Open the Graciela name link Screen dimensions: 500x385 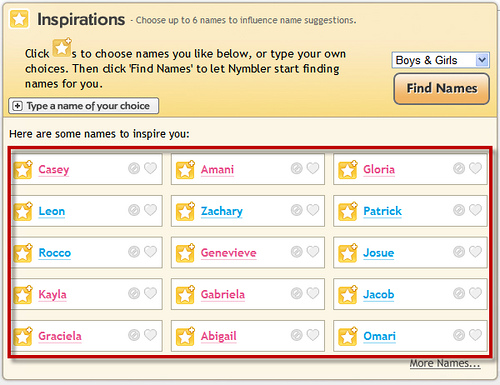60,336
